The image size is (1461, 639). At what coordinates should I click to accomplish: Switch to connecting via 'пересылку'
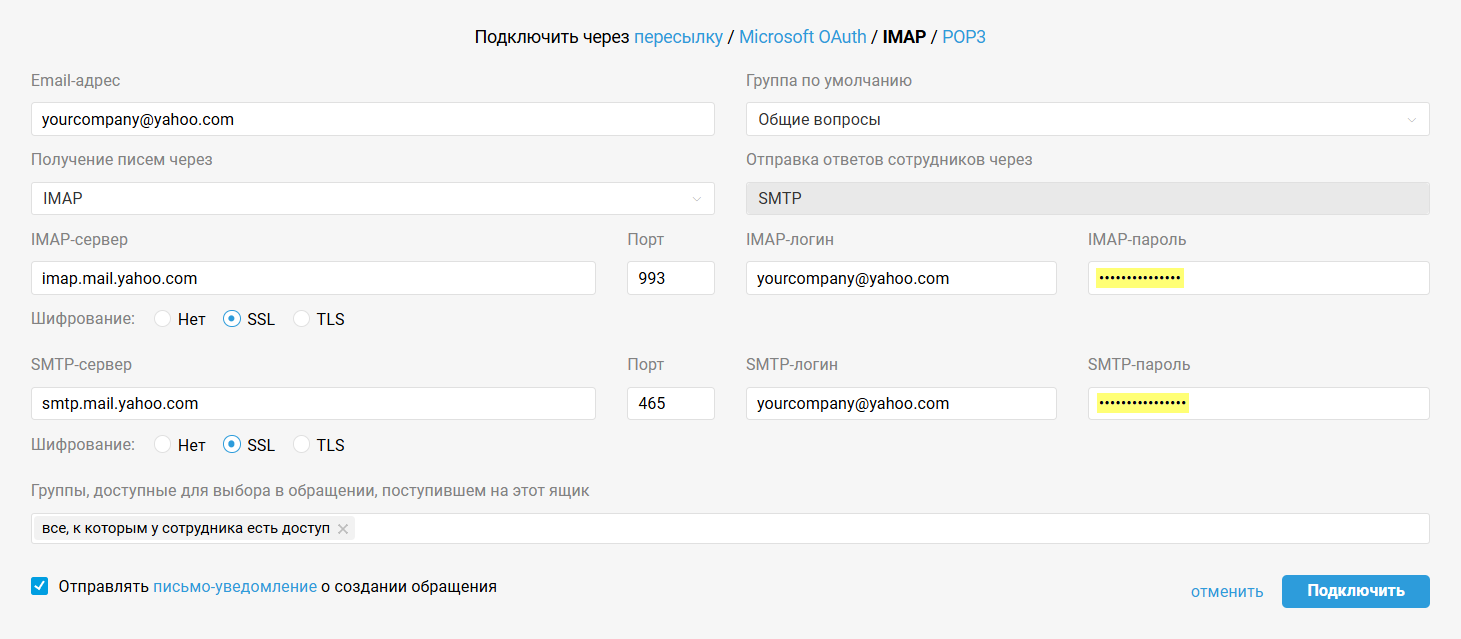678,37
